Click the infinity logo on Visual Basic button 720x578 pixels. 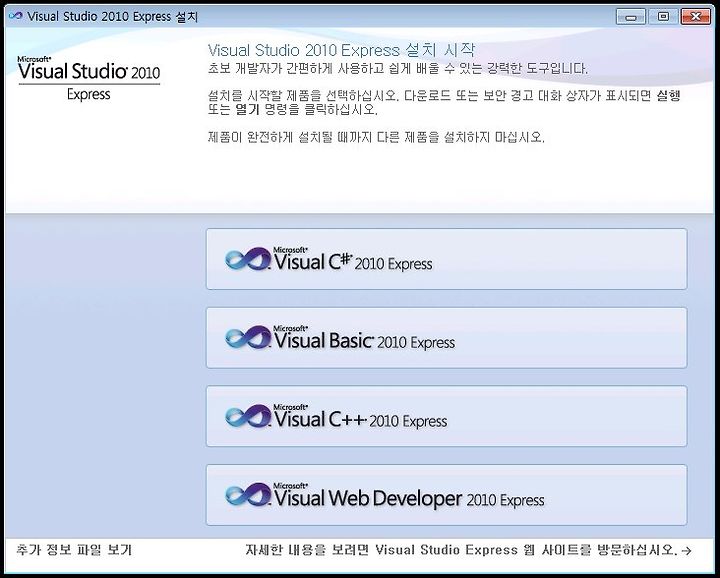coord(248,338)
